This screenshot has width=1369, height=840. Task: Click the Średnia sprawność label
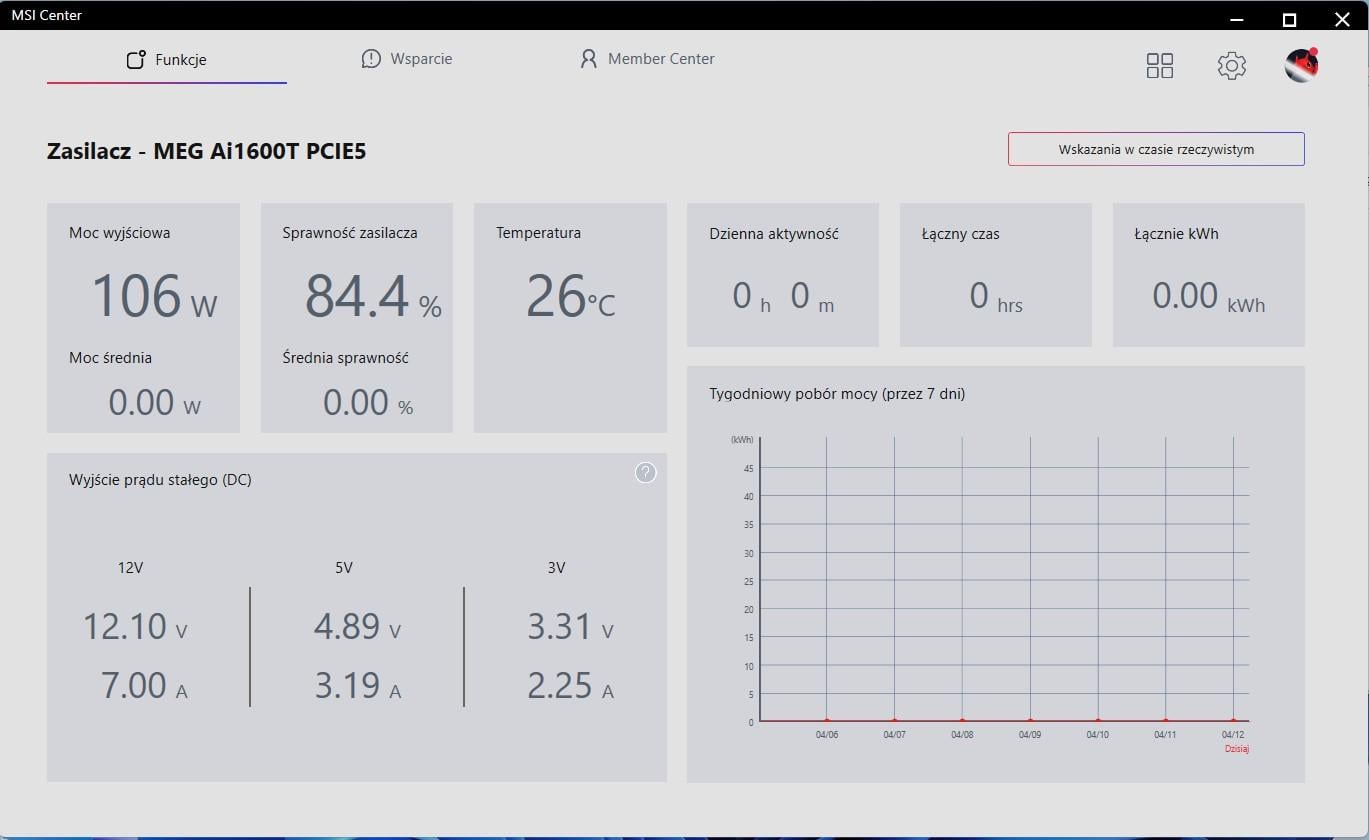tap(345, 358)
